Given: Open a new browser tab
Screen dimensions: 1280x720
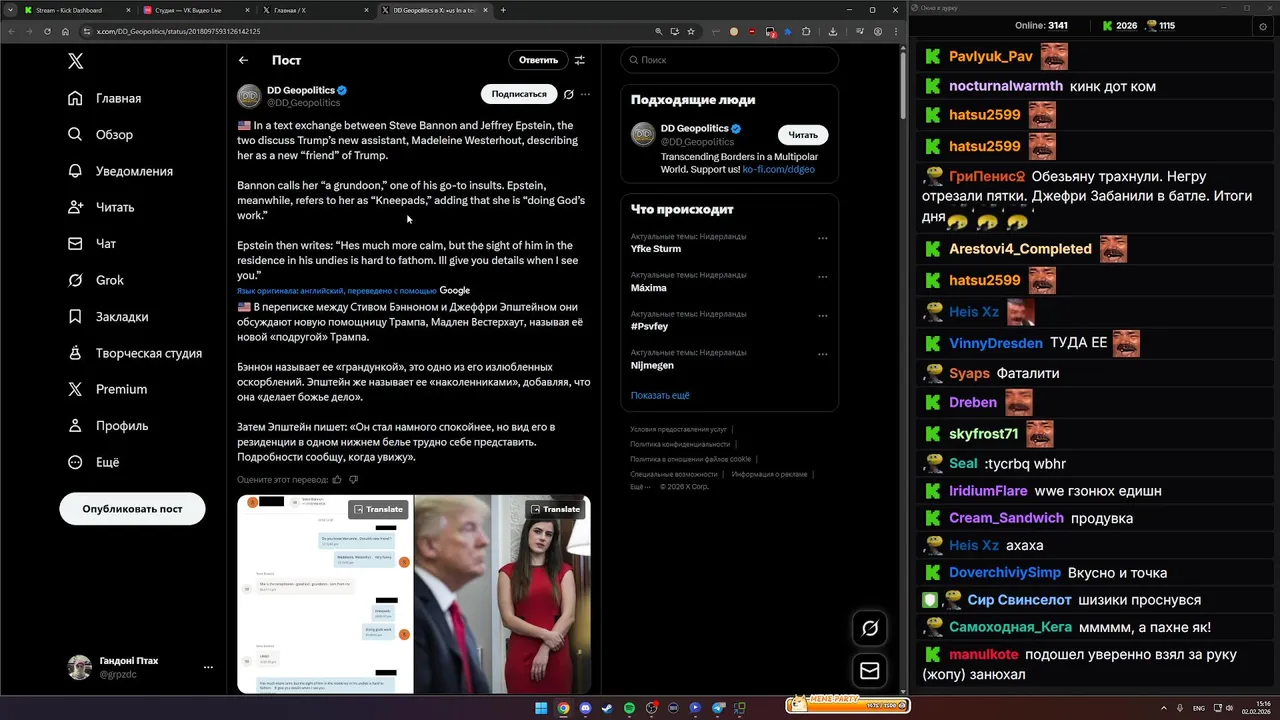Looking at the screenshot, I should coord(503,10).
